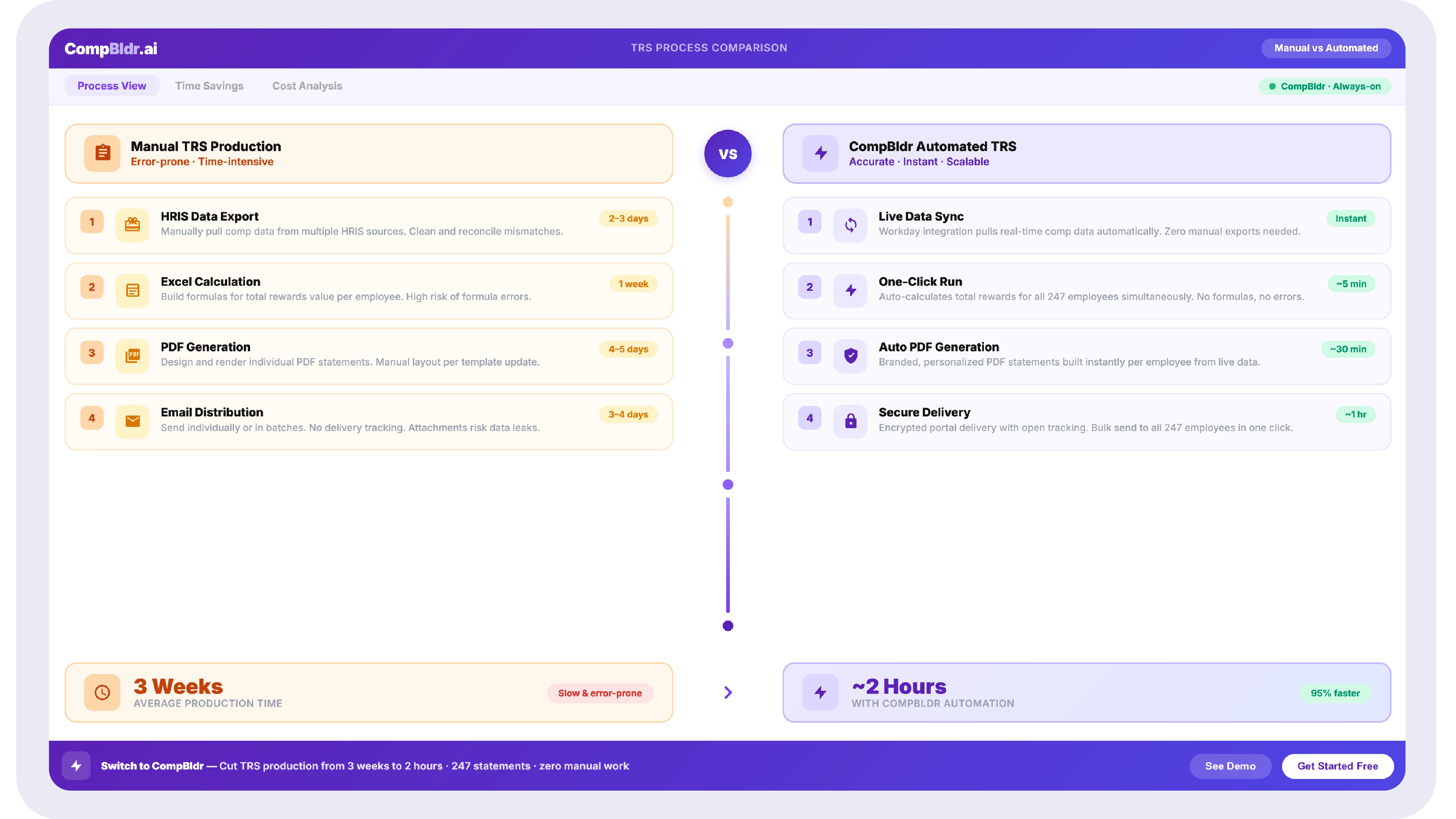
Task: Click the step 2 badge for One-Click Run
Action: point(810,287)
